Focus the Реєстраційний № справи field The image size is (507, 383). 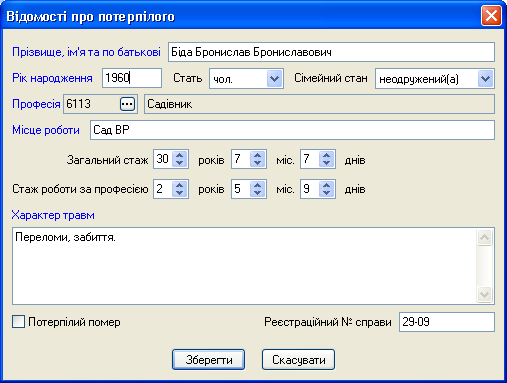pyautogui.click(x=447, y=322)
